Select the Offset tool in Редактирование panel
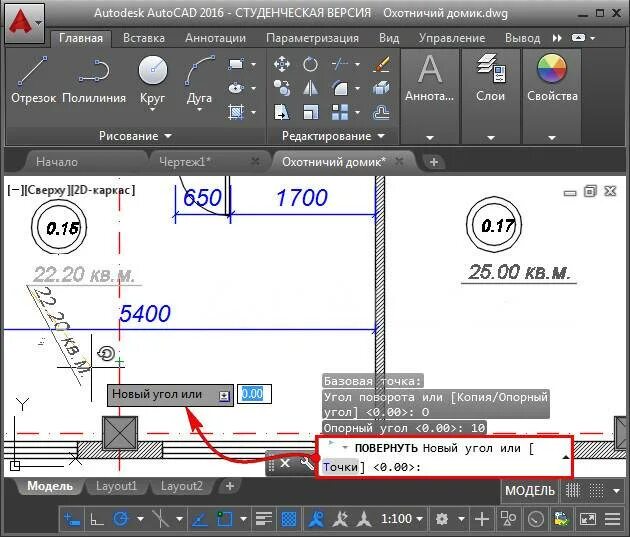The width and height of the screenshot is (630, 537). pos(380,112)
